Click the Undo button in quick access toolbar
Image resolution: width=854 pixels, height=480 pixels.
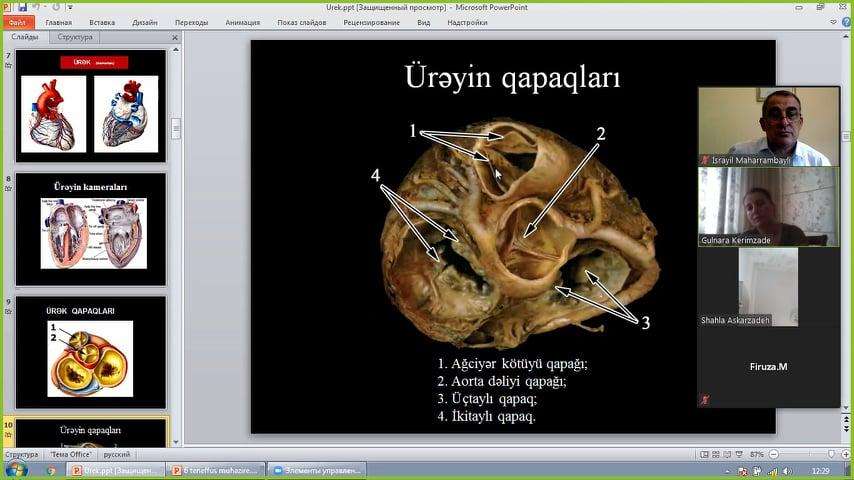pyautogui.click(x=36, y=7)
